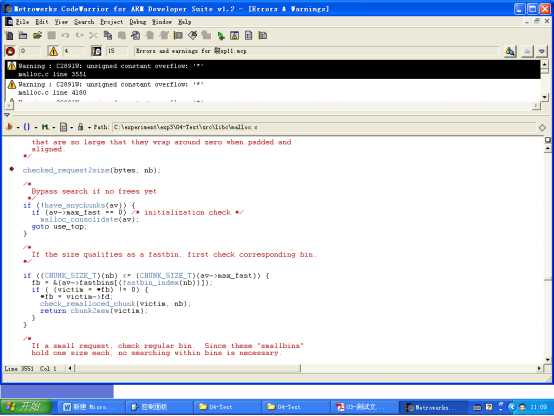554x416 pixels.
Task: Open the Project menu
Action: pos(112,22)
